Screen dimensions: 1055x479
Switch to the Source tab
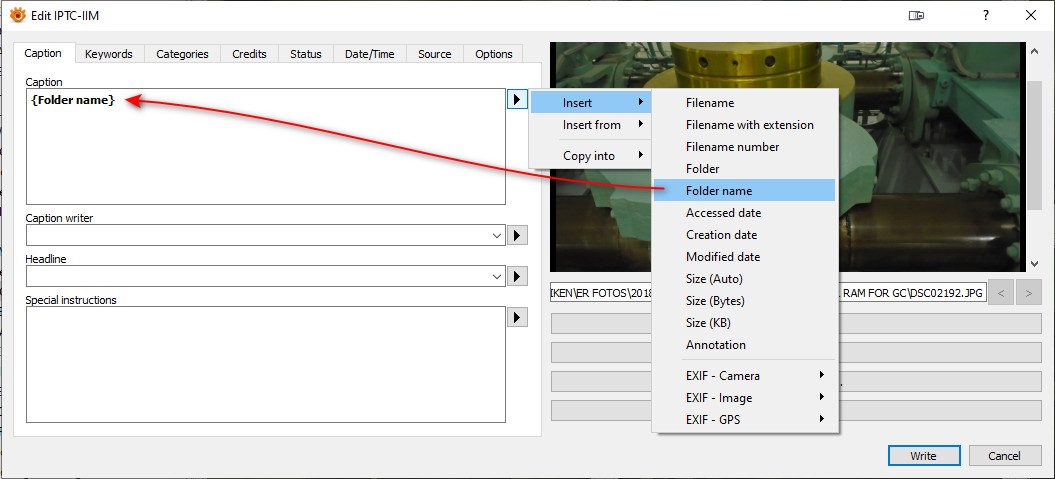pyautogui.click(x=435, y=54)
